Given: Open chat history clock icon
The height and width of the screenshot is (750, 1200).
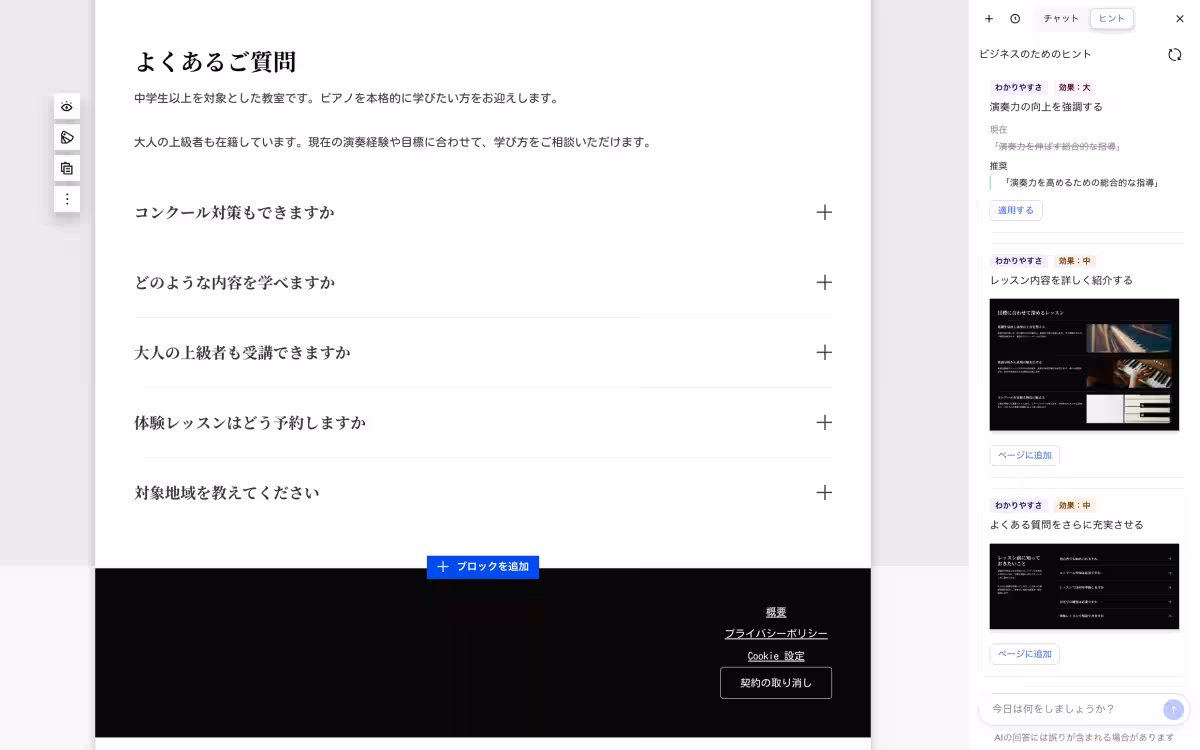Looking at the screenshot, I should click(1015, 19).
